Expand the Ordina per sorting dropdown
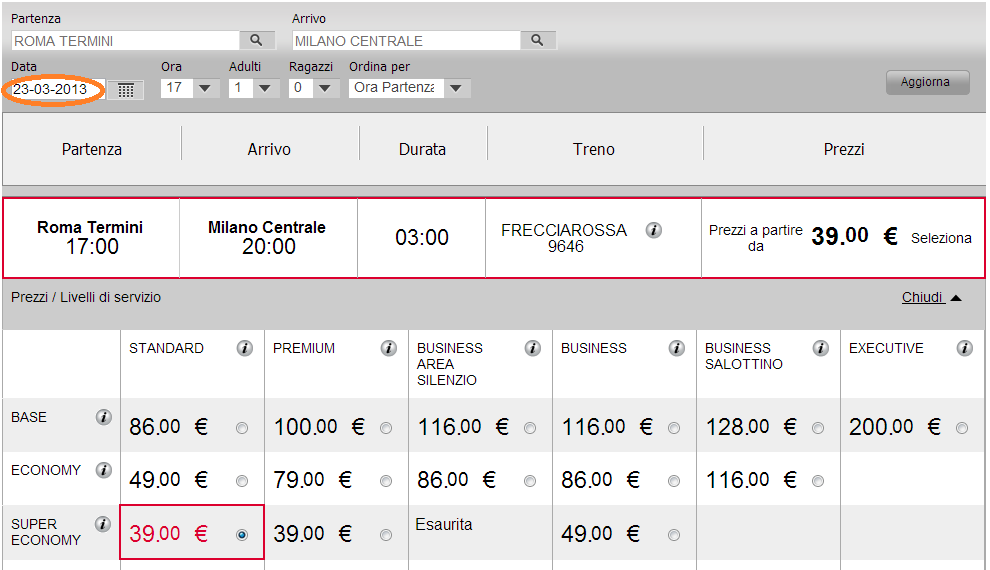This screenshot has height=570, width=990. click(455, 88)
